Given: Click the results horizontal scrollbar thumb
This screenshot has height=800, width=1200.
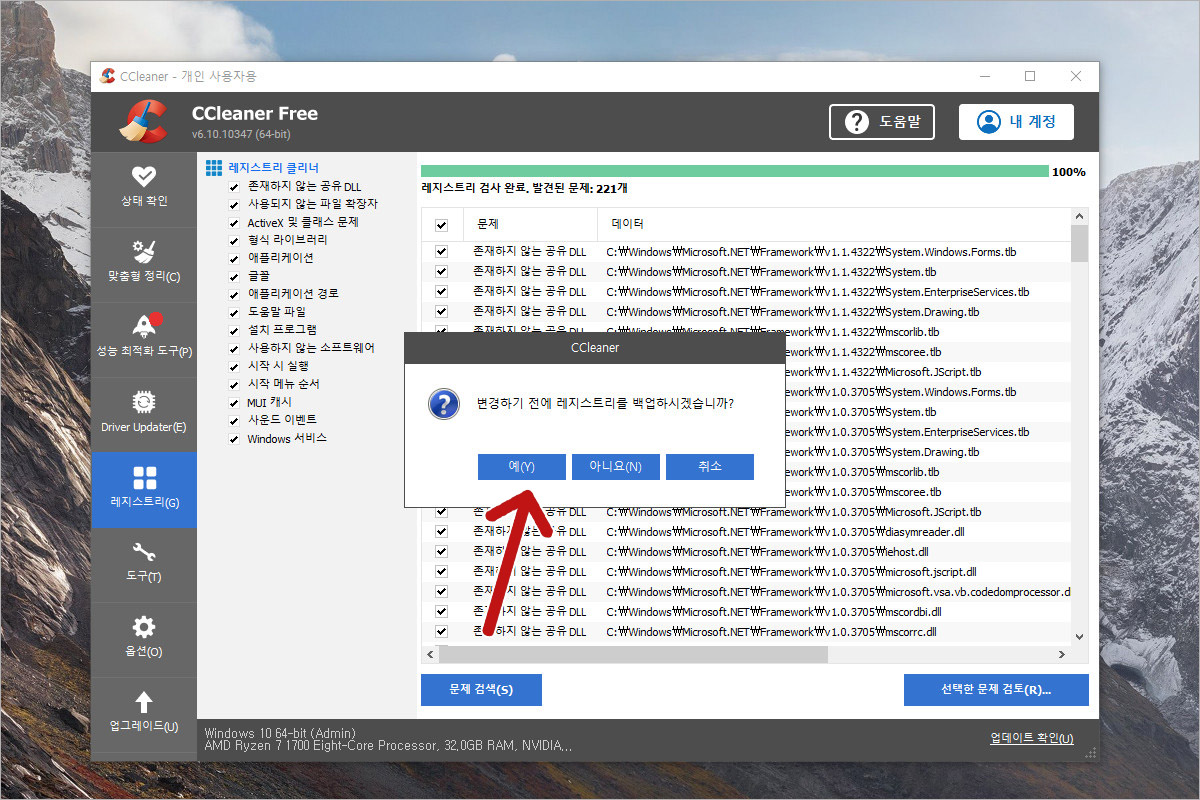Looking at the screenshot, I should pos(633,654).
